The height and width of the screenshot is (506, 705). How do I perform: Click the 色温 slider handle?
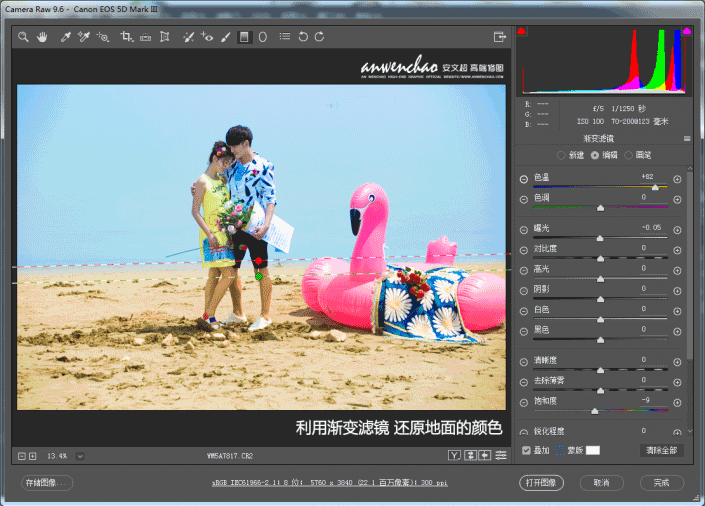coord(655,187)
